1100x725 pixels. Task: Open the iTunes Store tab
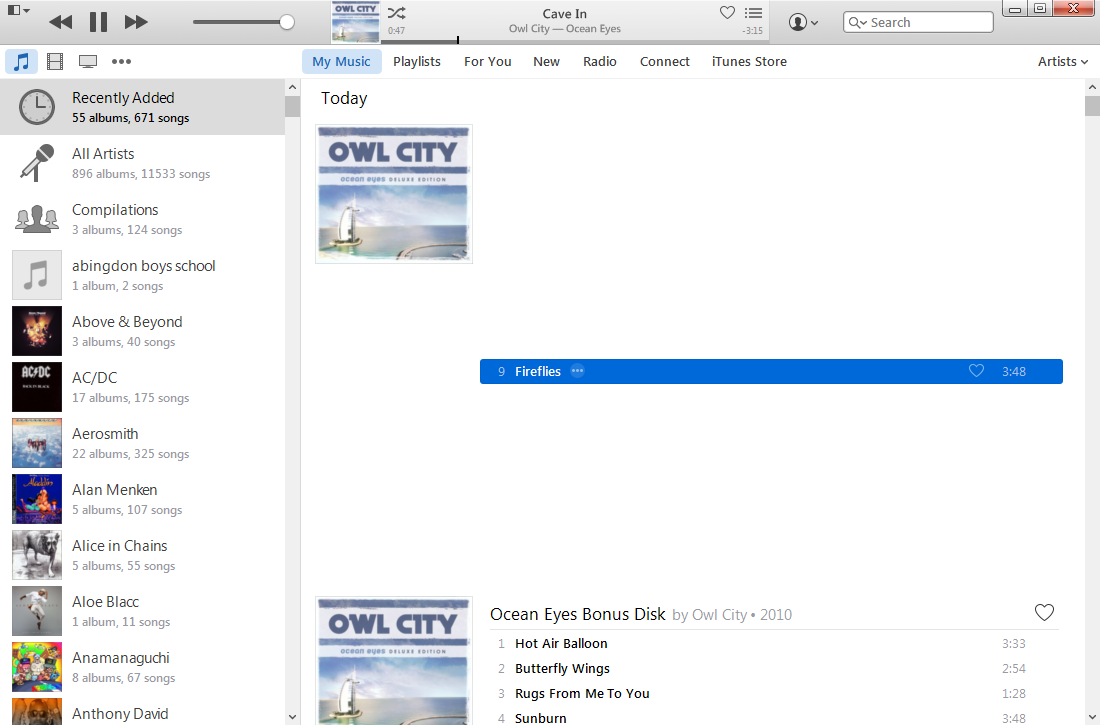tap(749, 62)
